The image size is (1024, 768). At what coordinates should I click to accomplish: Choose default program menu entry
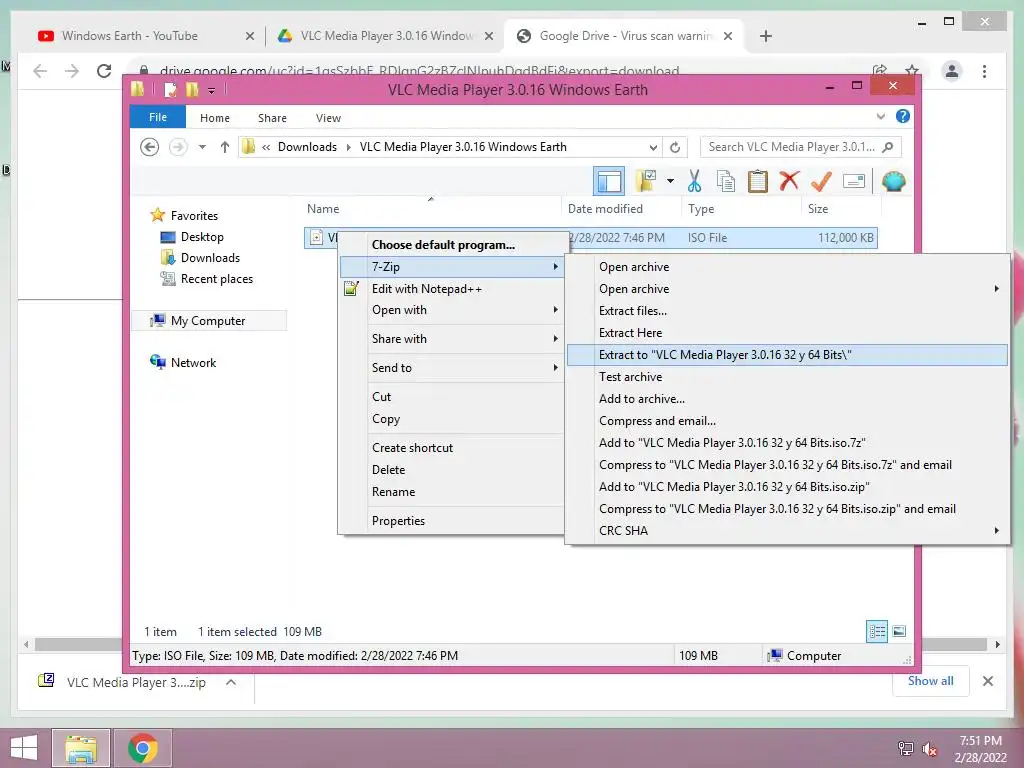(443, 245)
